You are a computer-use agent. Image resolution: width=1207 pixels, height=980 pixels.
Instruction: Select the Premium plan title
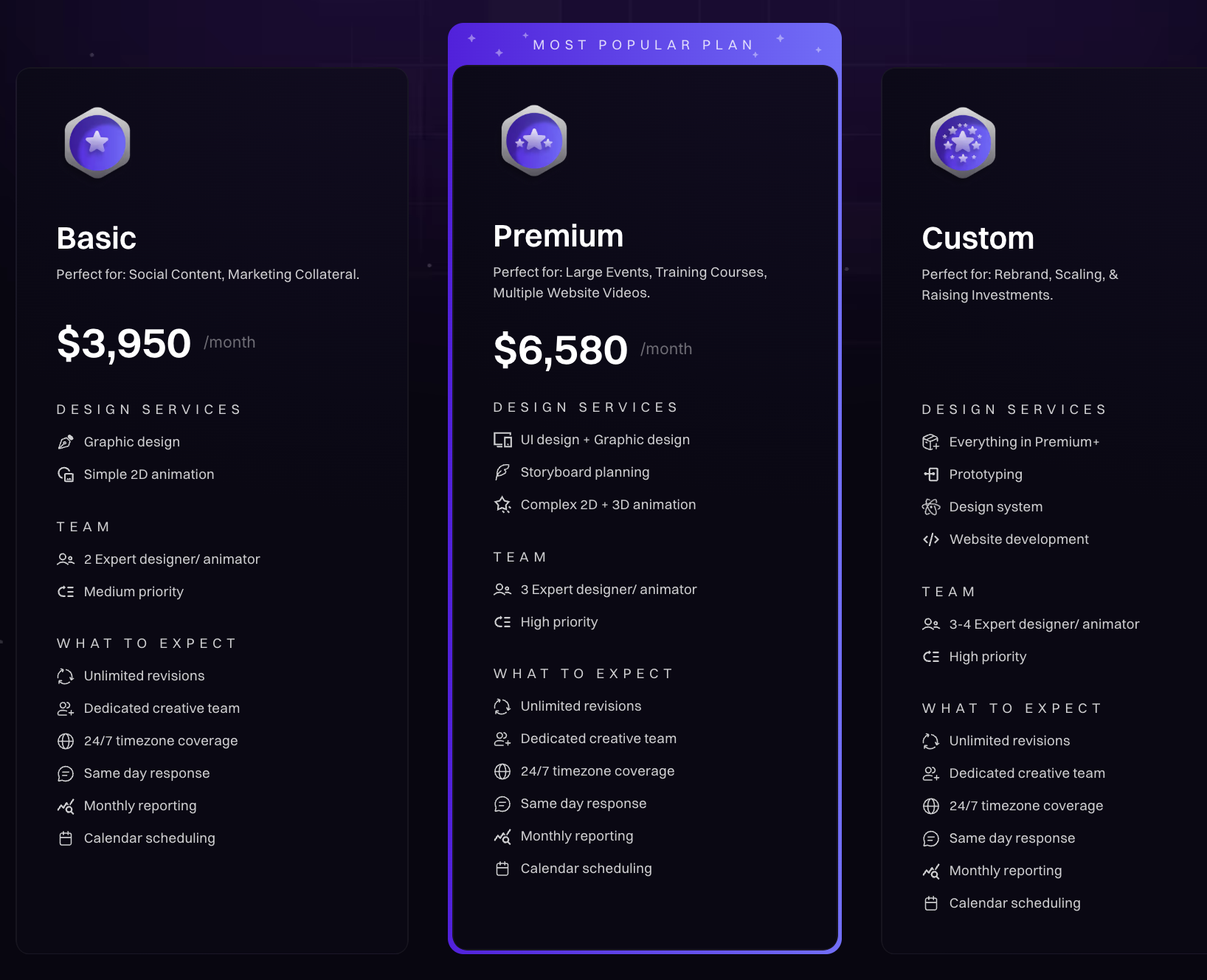coord(558,236)
